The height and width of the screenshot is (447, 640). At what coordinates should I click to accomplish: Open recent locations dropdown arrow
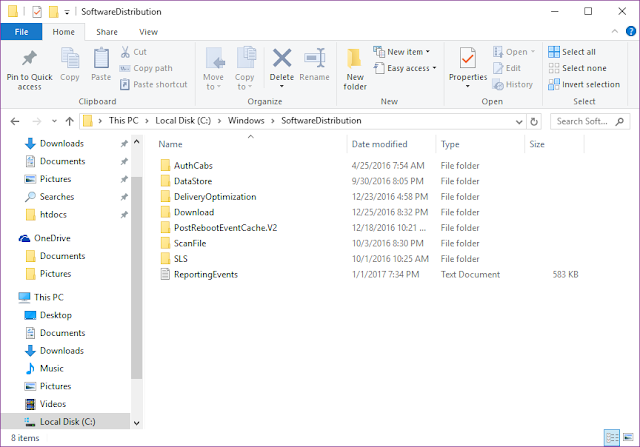[x=54, y=121]
